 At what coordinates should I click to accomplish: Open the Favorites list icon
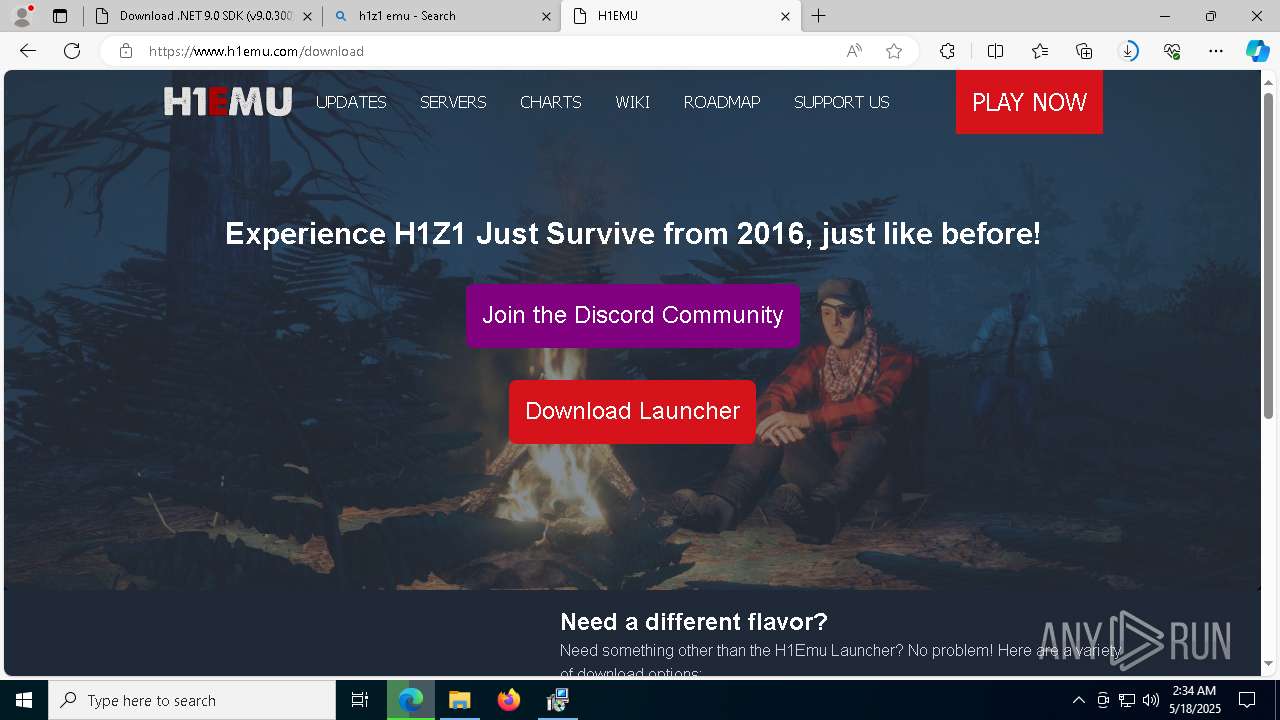[1040, 51]
